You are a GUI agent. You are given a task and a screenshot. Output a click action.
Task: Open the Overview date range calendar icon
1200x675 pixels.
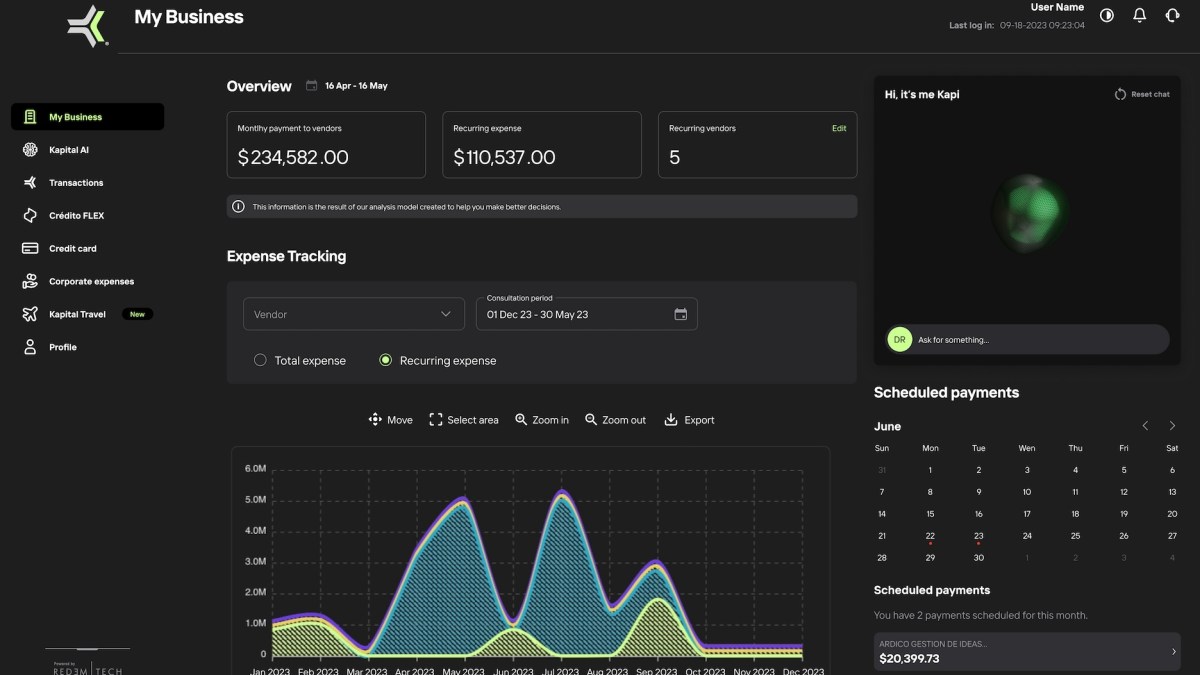tap(311, 86)
